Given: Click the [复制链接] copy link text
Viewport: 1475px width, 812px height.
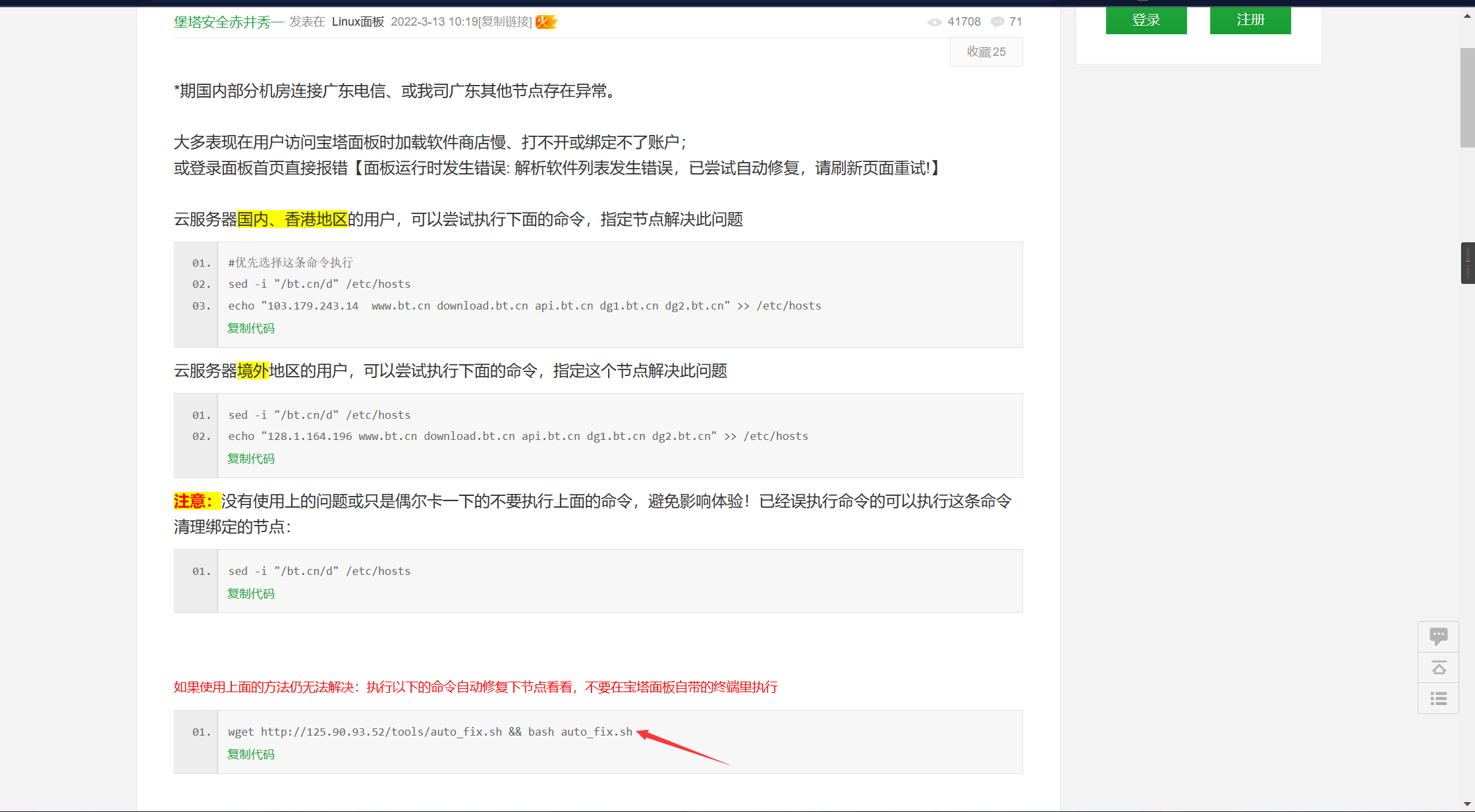Looking at the screenshot, I should coord(506,22).
